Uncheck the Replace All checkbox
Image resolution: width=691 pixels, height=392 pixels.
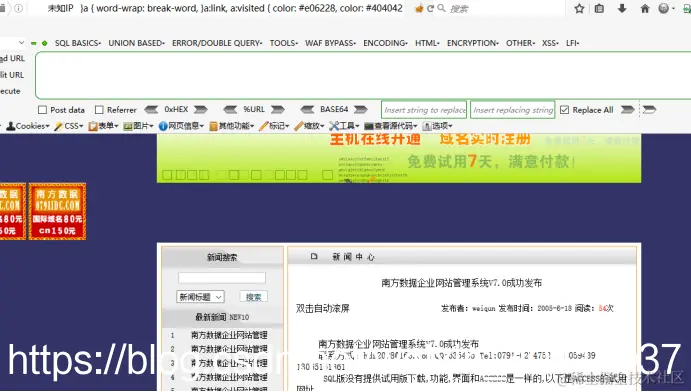[565, 110]
